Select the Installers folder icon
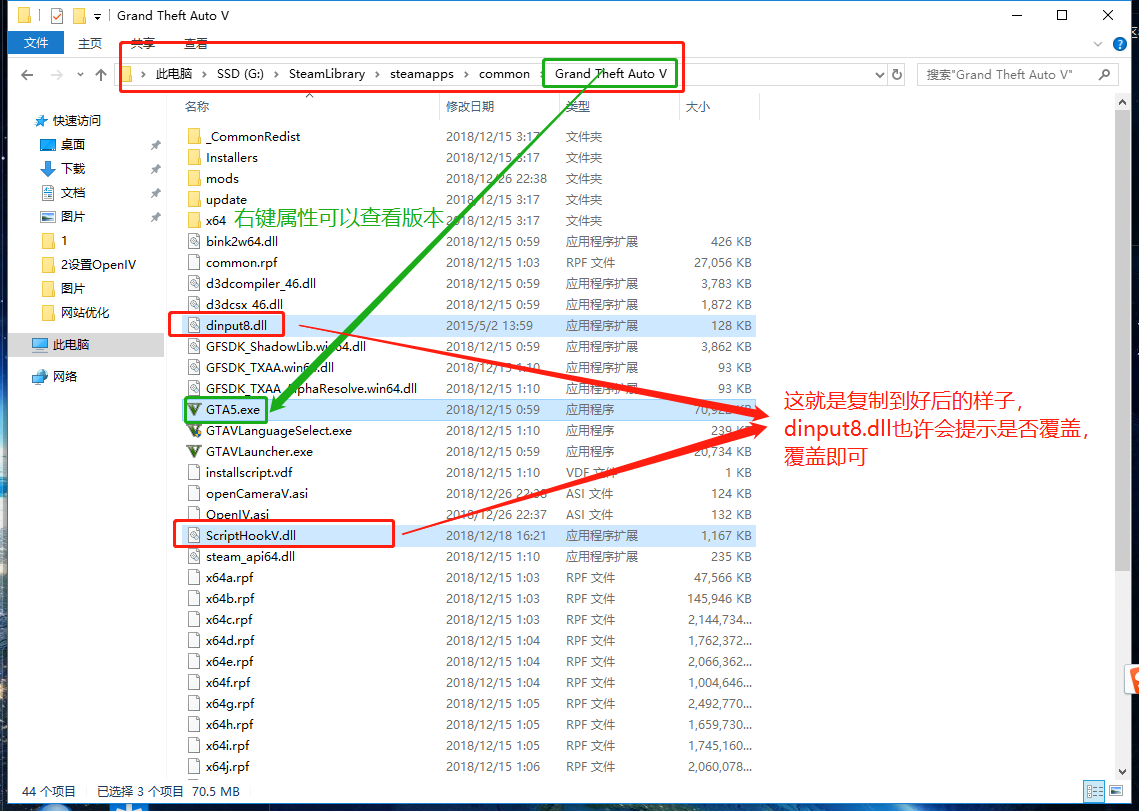 tap(193, 158)
